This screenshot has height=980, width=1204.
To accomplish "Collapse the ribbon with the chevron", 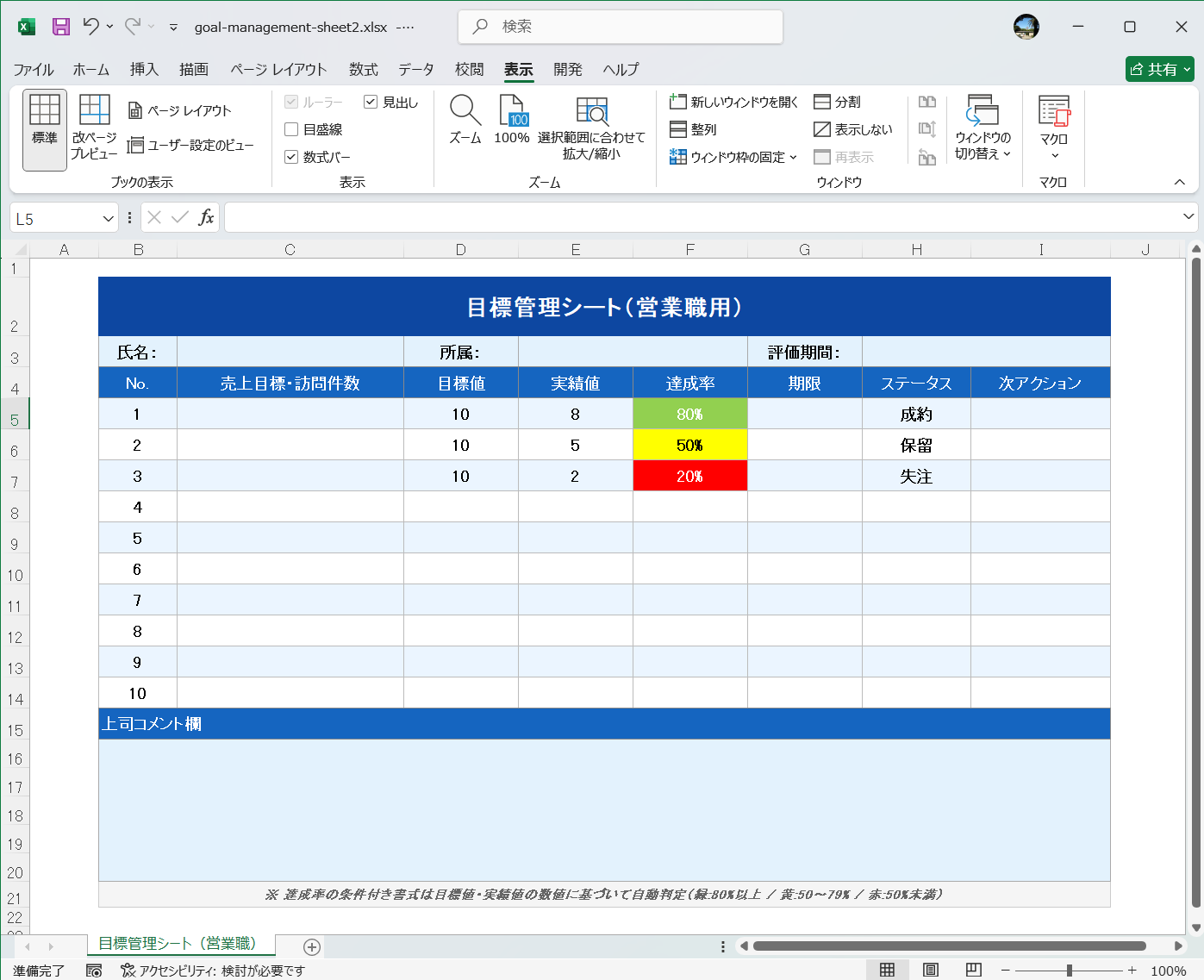I will point(1180,182).
